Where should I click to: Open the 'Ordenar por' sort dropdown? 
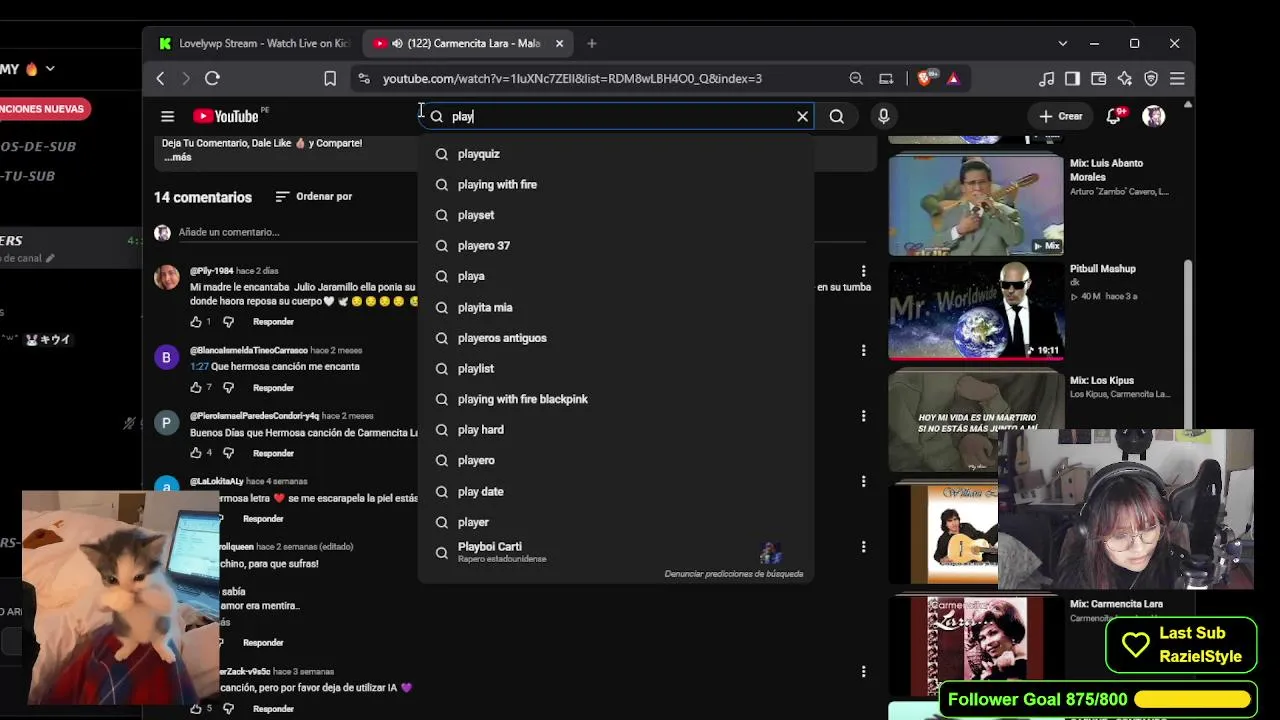pyautogui.click(x=313, y=196)
